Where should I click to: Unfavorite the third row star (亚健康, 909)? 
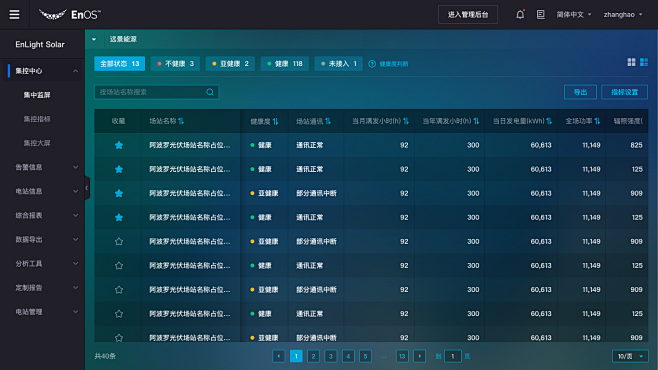pos(119,193)
